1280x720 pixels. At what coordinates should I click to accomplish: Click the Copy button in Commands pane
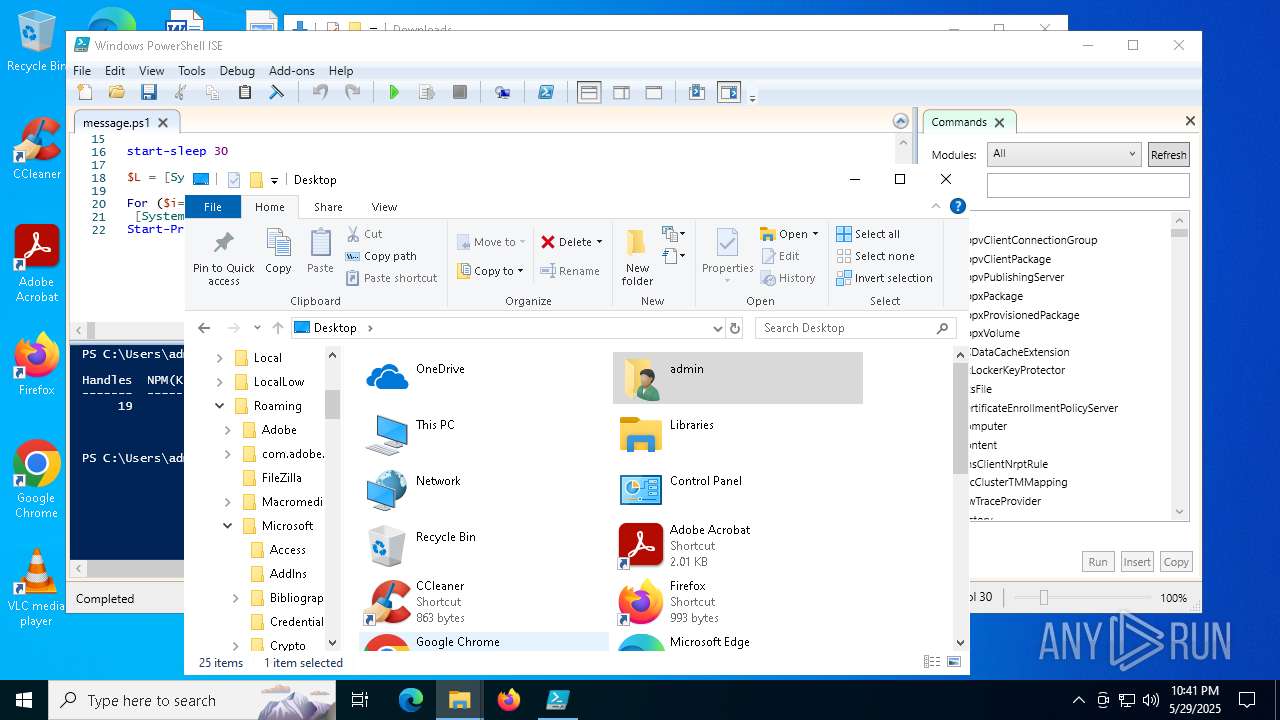(x=1176, y=562)
